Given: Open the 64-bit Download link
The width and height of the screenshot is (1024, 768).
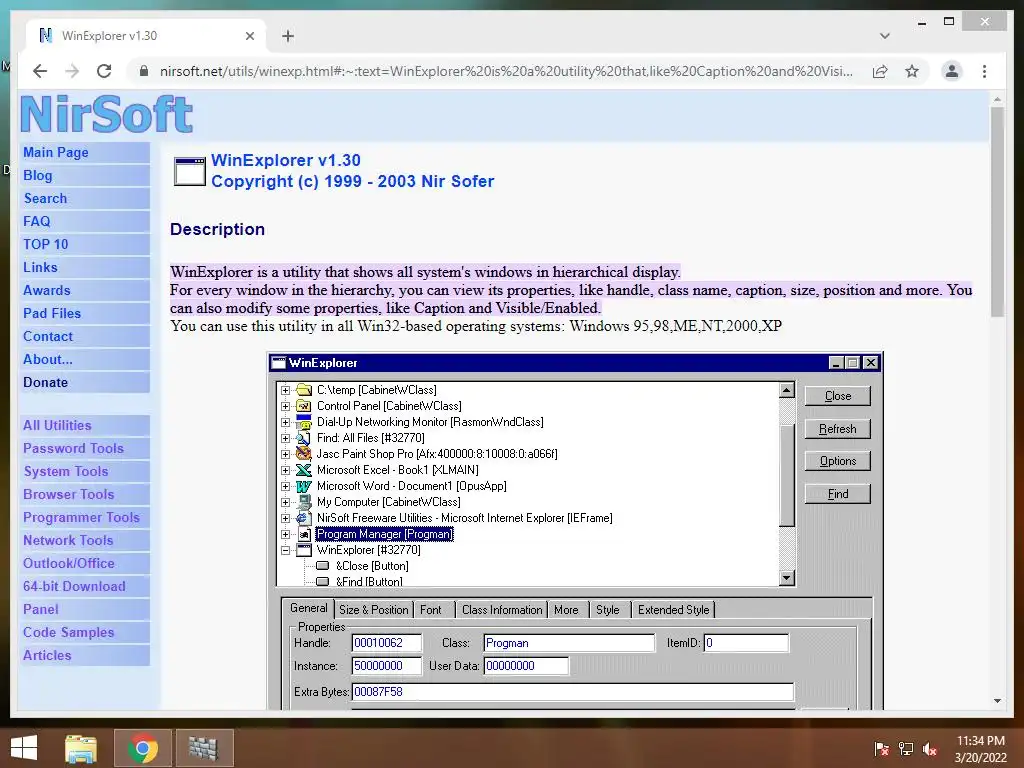Looking at the screenshot, I should click(x=85, y=586).
